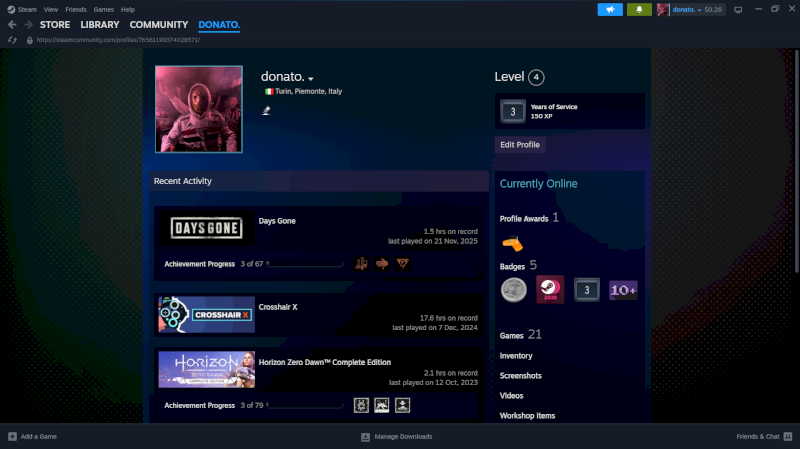Screen dimensions: 800x449
Task: Click the Crosshair X banner thumbnail
Action: (207, 314)
